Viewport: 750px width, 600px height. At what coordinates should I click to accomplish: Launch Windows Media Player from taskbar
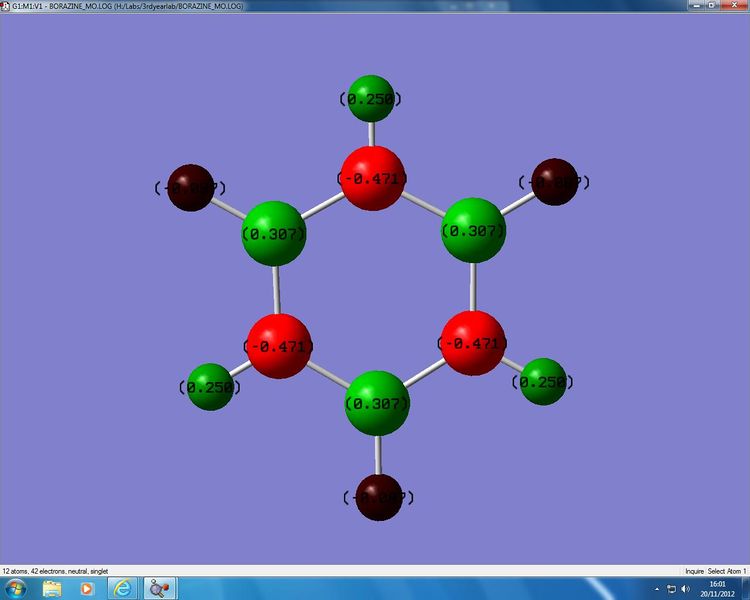coord(87,589)
